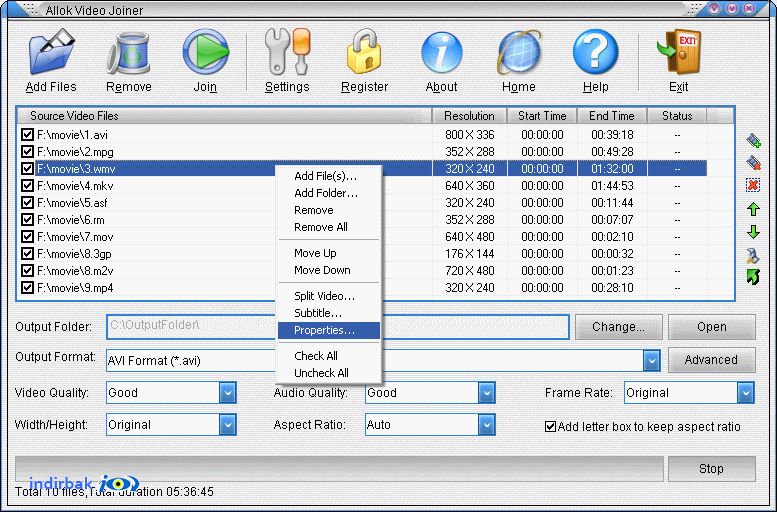Select Move Down in context menu

click(x=329, y=270)
